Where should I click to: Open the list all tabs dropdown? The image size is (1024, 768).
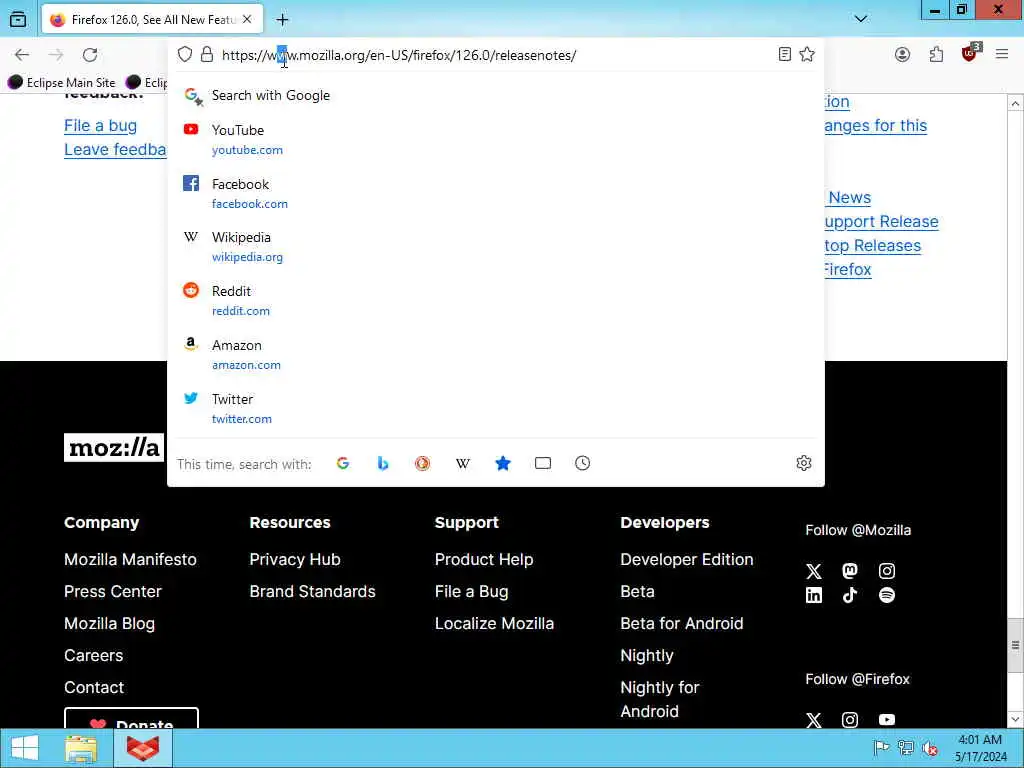[x=861, y=19]
